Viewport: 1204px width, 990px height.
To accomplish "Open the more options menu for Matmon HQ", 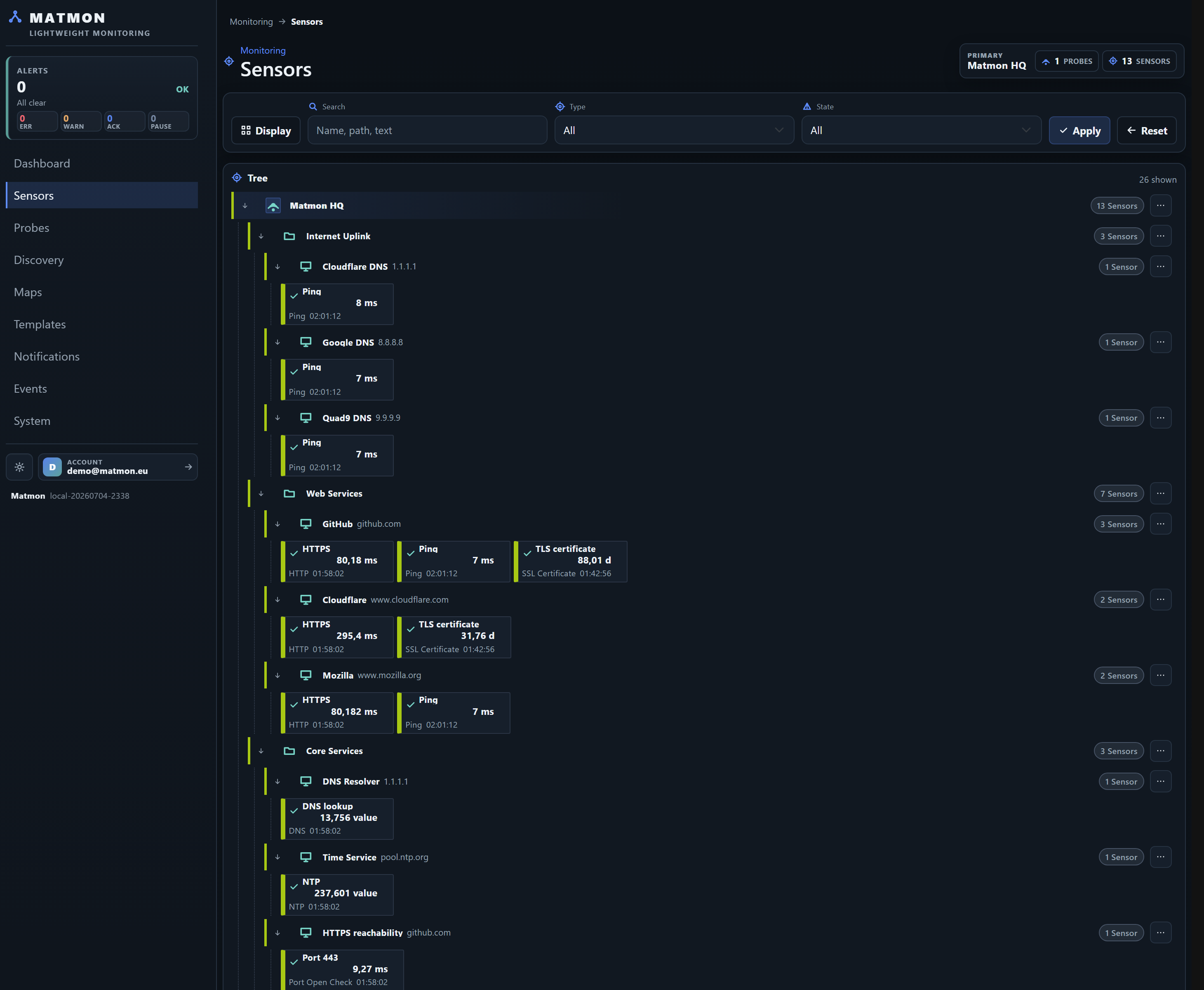I will pos(1161,206).
